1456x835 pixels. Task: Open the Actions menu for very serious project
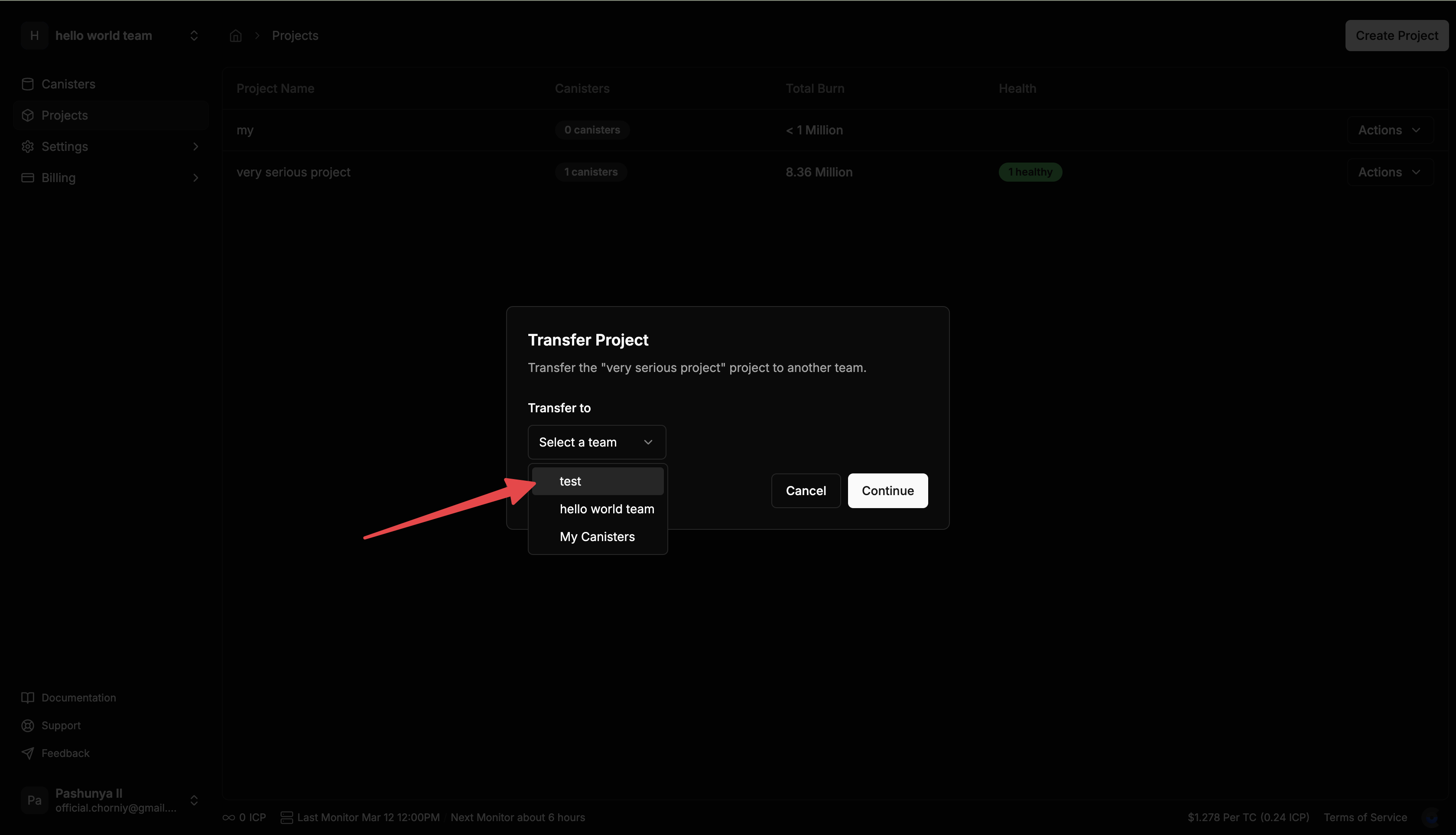[x=1390, y=172]
